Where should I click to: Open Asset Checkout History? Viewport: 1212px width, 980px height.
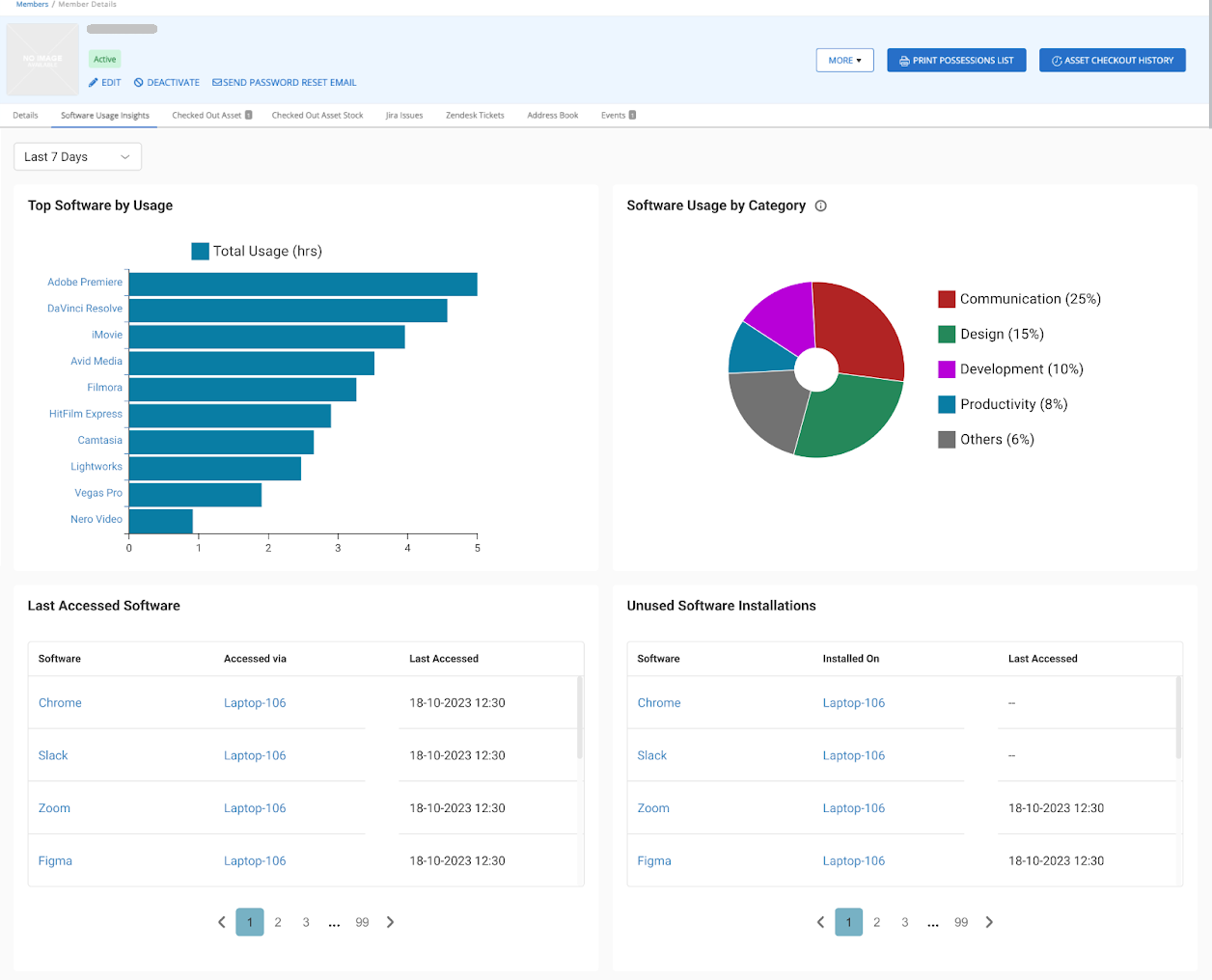[x=1112, y=61]
